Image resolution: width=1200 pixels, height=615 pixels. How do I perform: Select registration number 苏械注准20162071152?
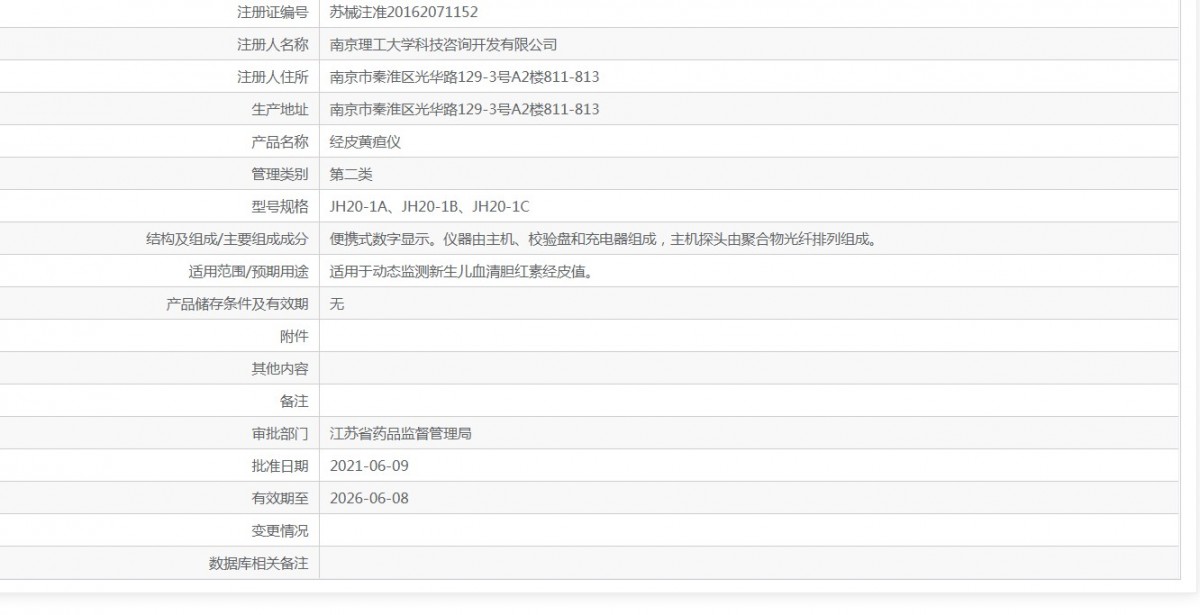click(x=404, y=12)
